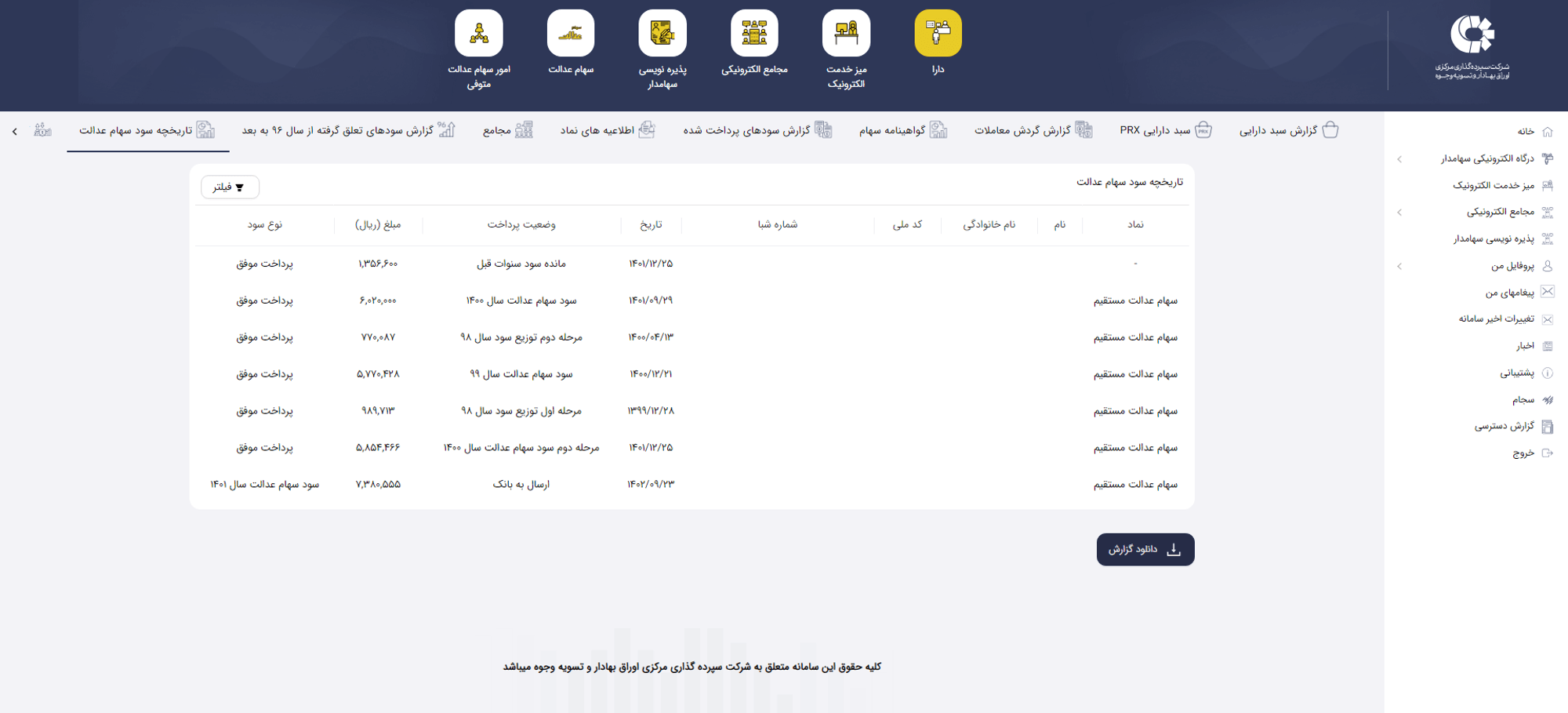This screenshot has width=1568, height=713.
Task: Click the basket icon of گزارش سبد دارایی
Action: (1330, 129)
